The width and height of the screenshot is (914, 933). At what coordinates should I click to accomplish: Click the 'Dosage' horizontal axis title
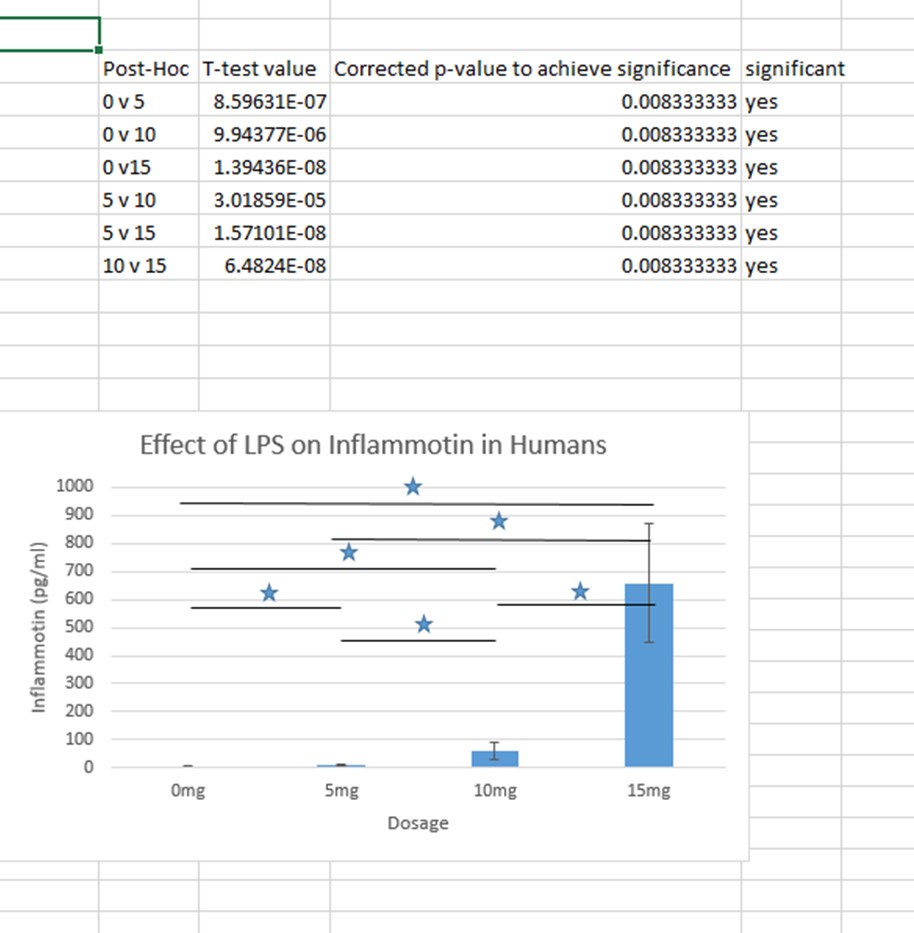coord(418,824)
